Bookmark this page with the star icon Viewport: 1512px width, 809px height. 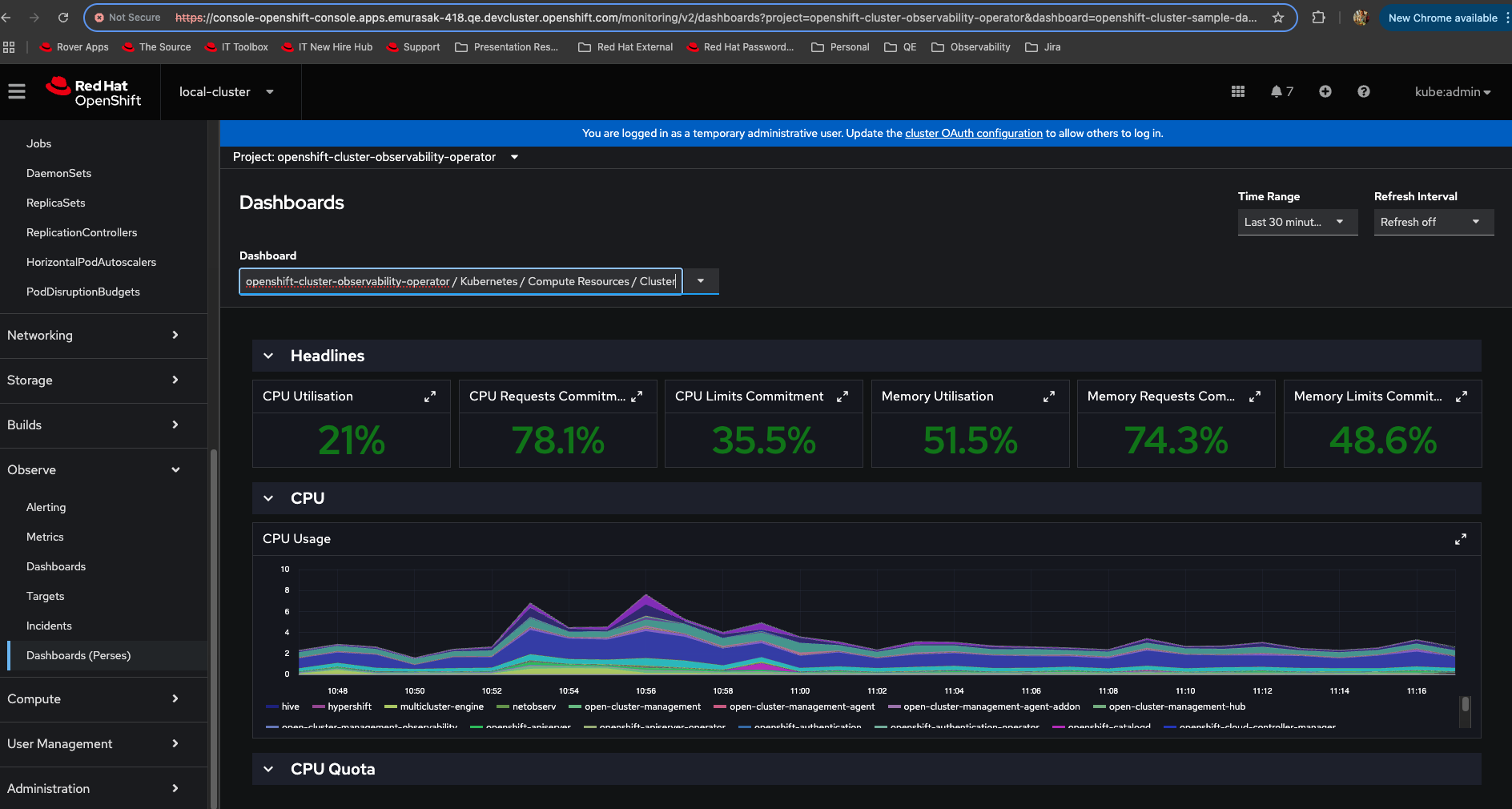point(1278,18)
